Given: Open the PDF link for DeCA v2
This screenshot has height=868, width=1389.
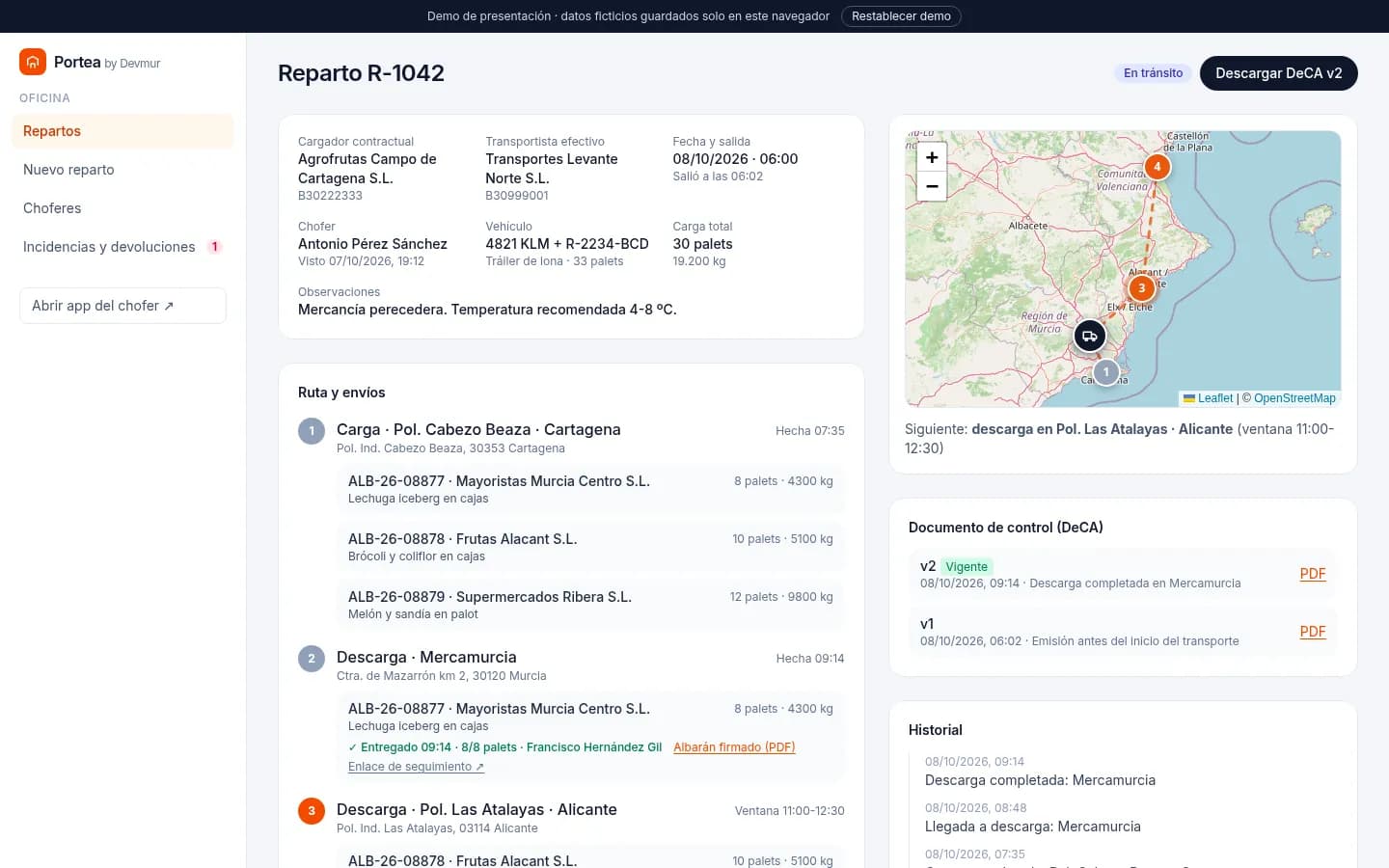Looking at the screenshot, I should point(1313,574).
